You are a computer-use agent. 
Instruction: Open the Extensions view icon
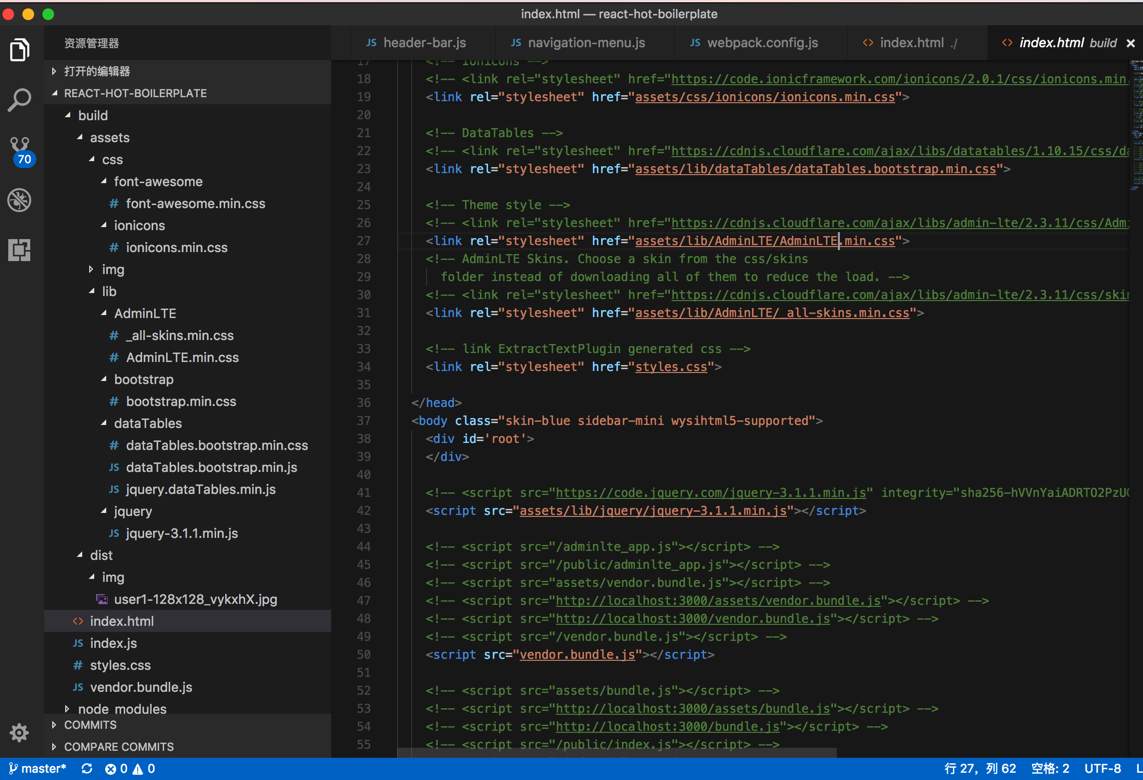click(20, 250)
